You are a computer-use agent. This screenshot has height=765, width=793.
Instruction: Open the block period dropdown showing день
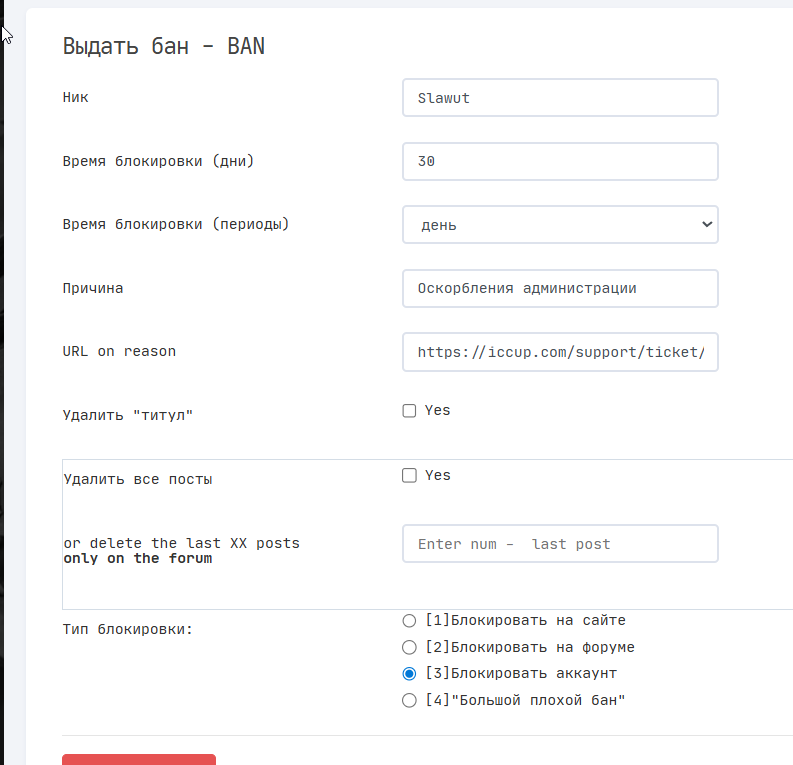[560, 225]
